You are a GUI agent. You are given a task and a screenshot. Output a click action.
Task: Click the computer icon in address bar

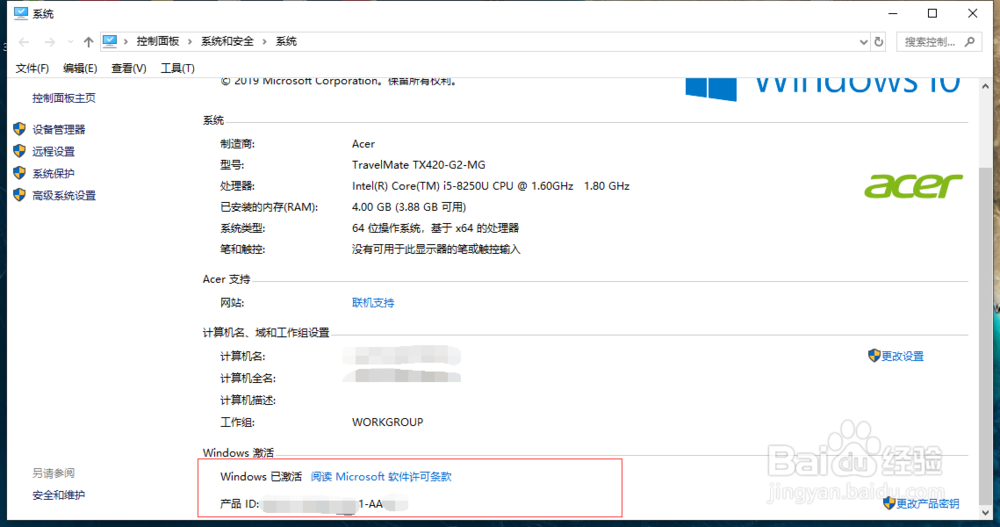110,41
